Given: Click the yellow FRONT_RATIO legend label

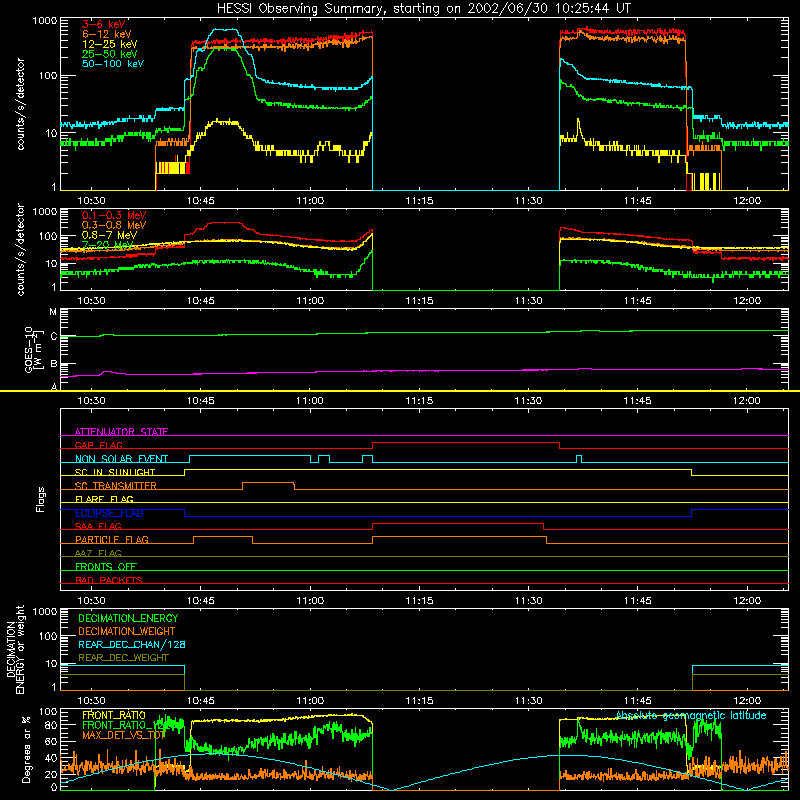Looking at the screenshot, I should pyautogui.click(x=114, y=715).
